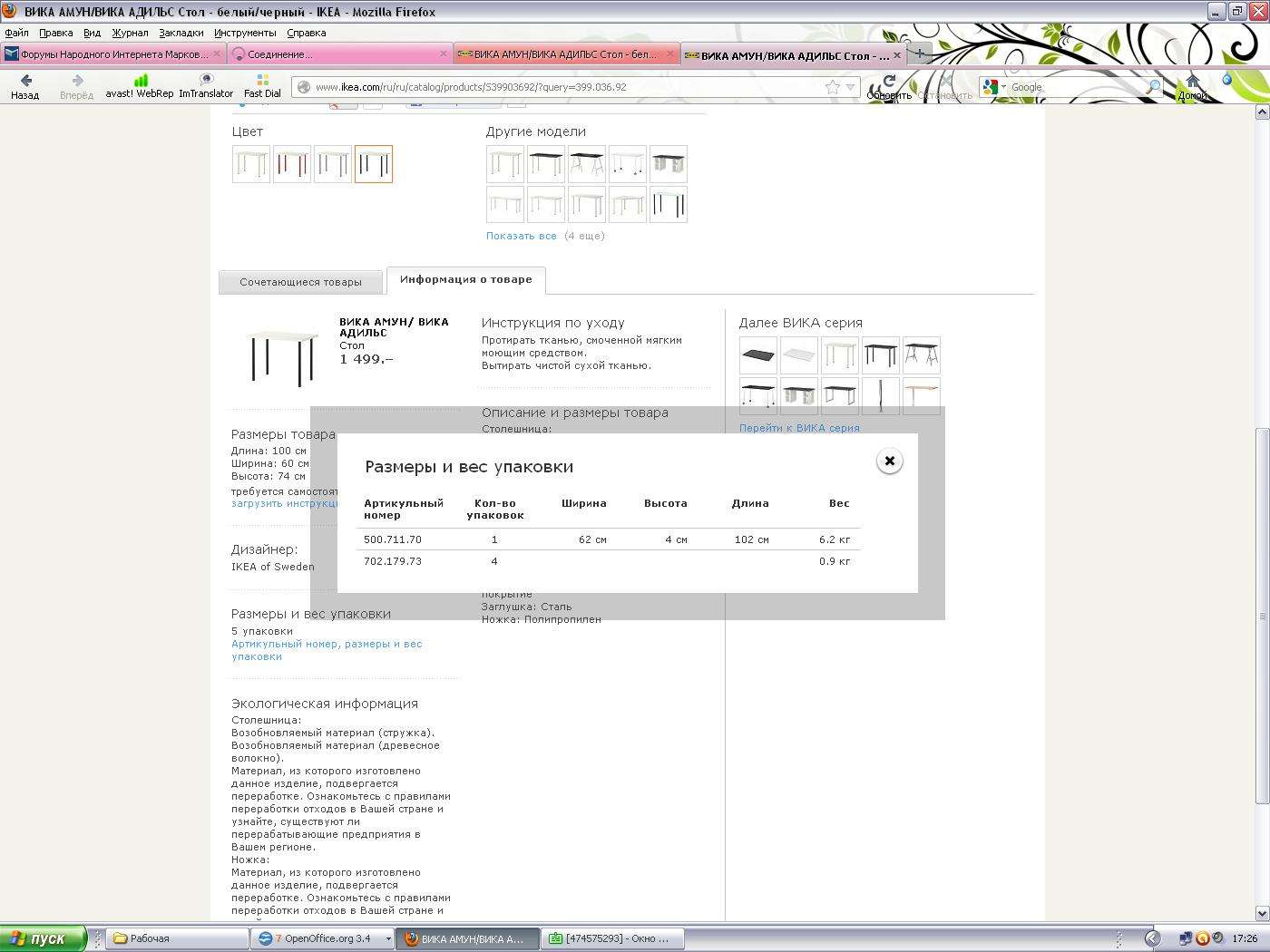1270x952 pixels.
Task: Open Fast Dial toolbar icon
Action: 262,87
